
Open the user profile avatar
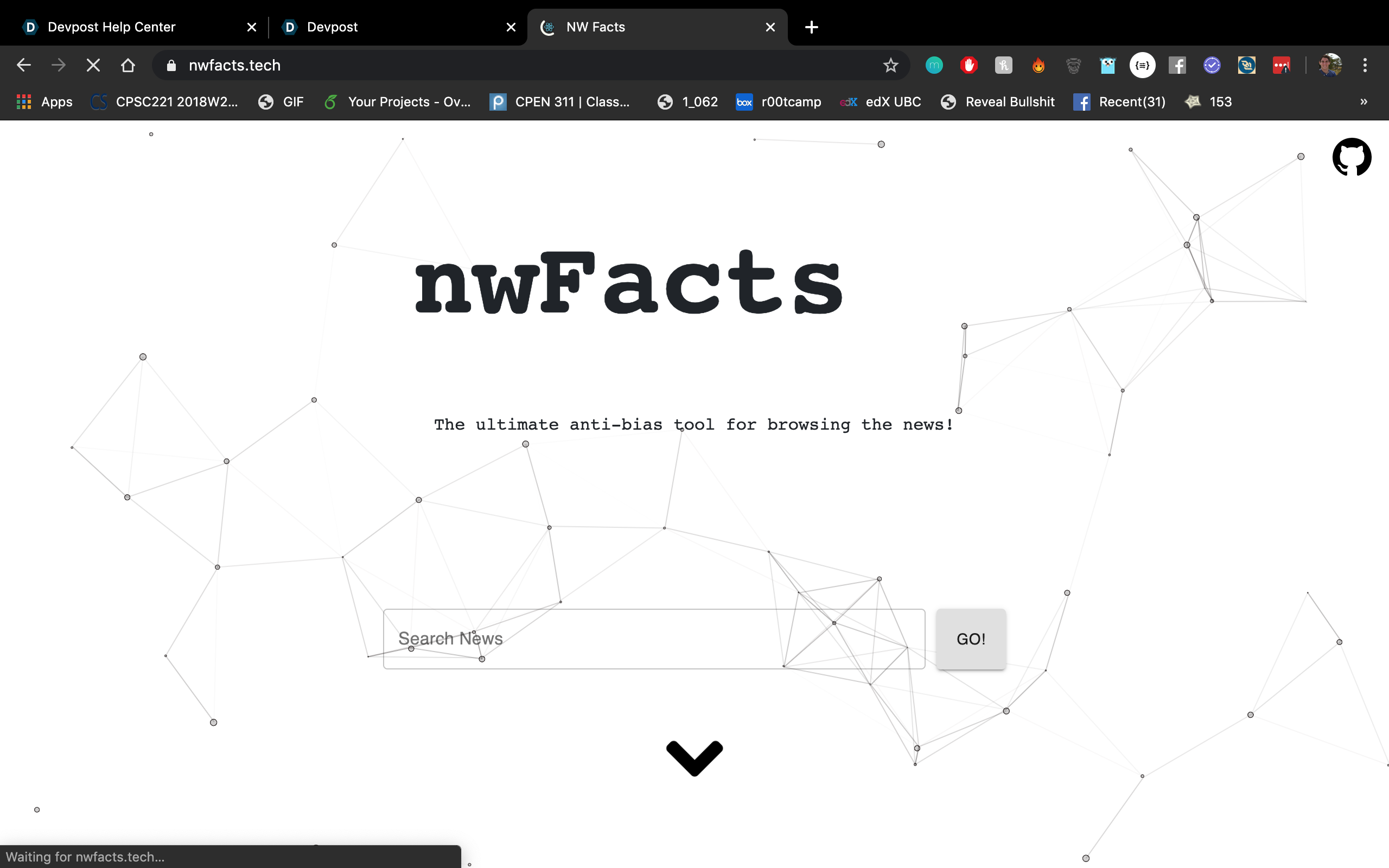1330,66
